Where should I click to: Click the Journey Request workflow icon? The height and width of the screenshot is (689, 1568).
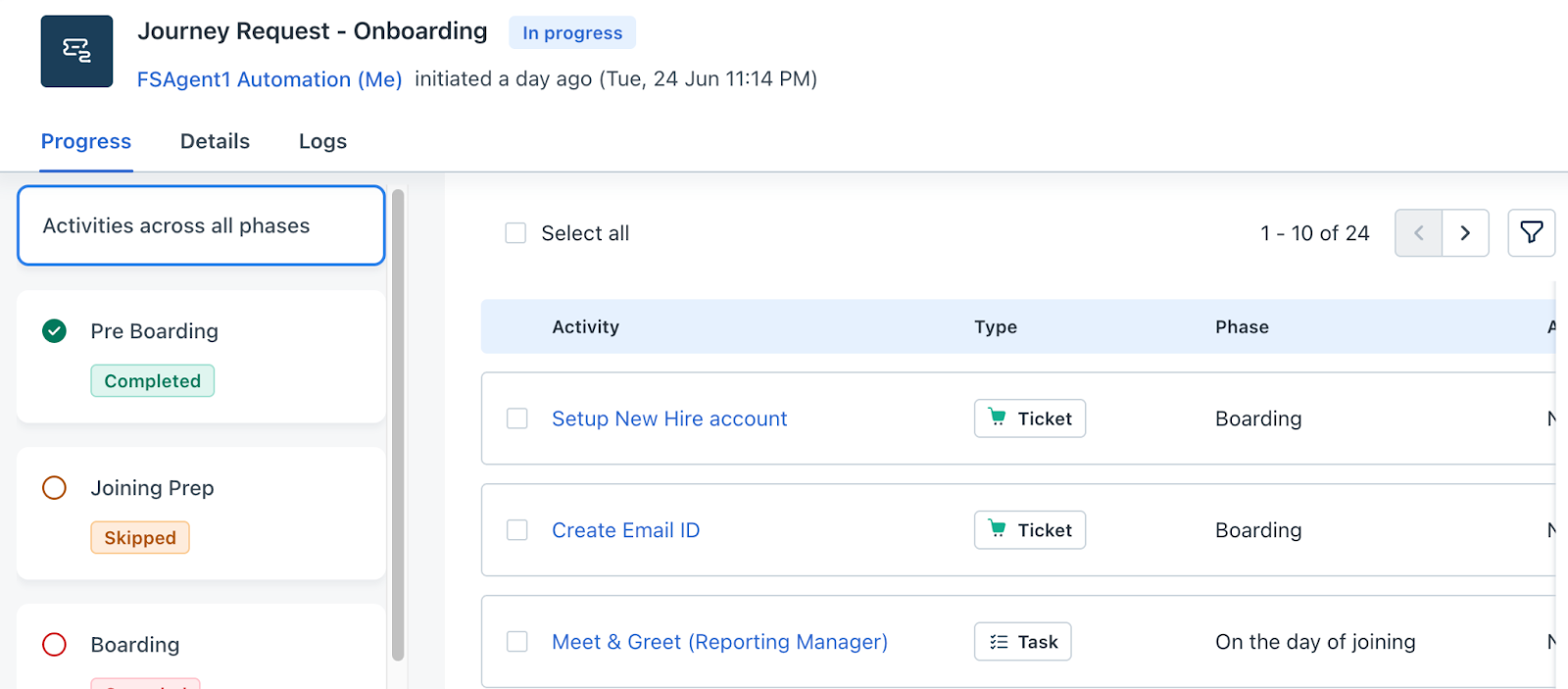[x=76, y=51]
